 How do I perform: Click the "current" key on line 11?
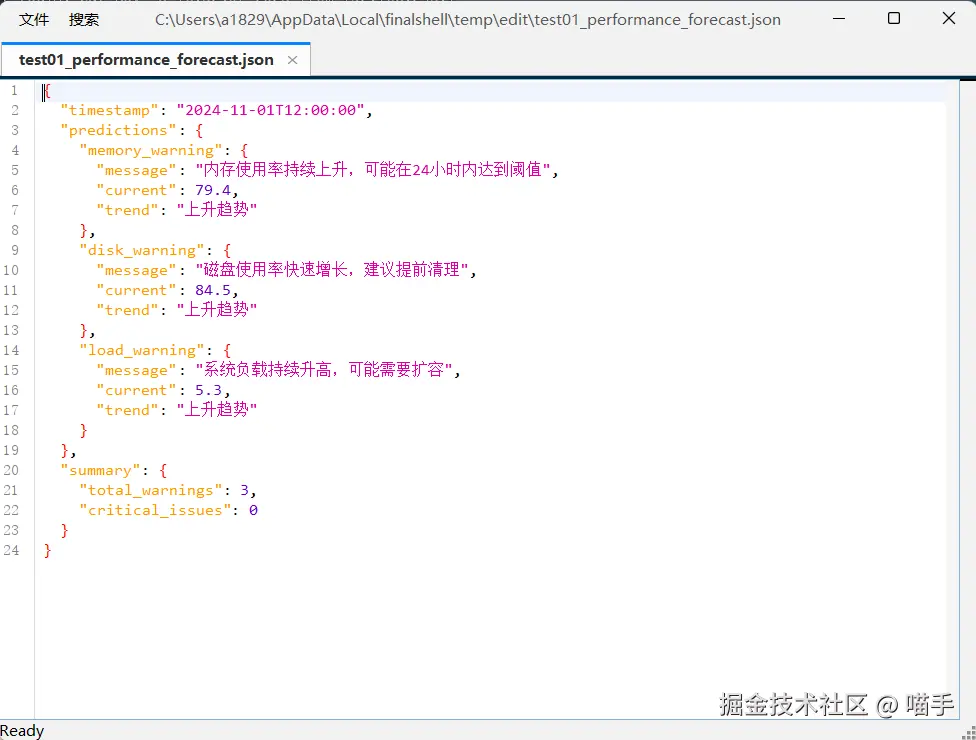click(x=136, y=290)
